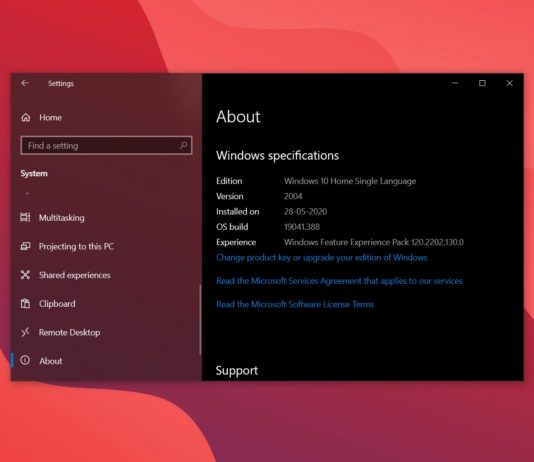This screenshot has width=534, height=462.
Task: Close the Settings window
Action: click(509, 83)
